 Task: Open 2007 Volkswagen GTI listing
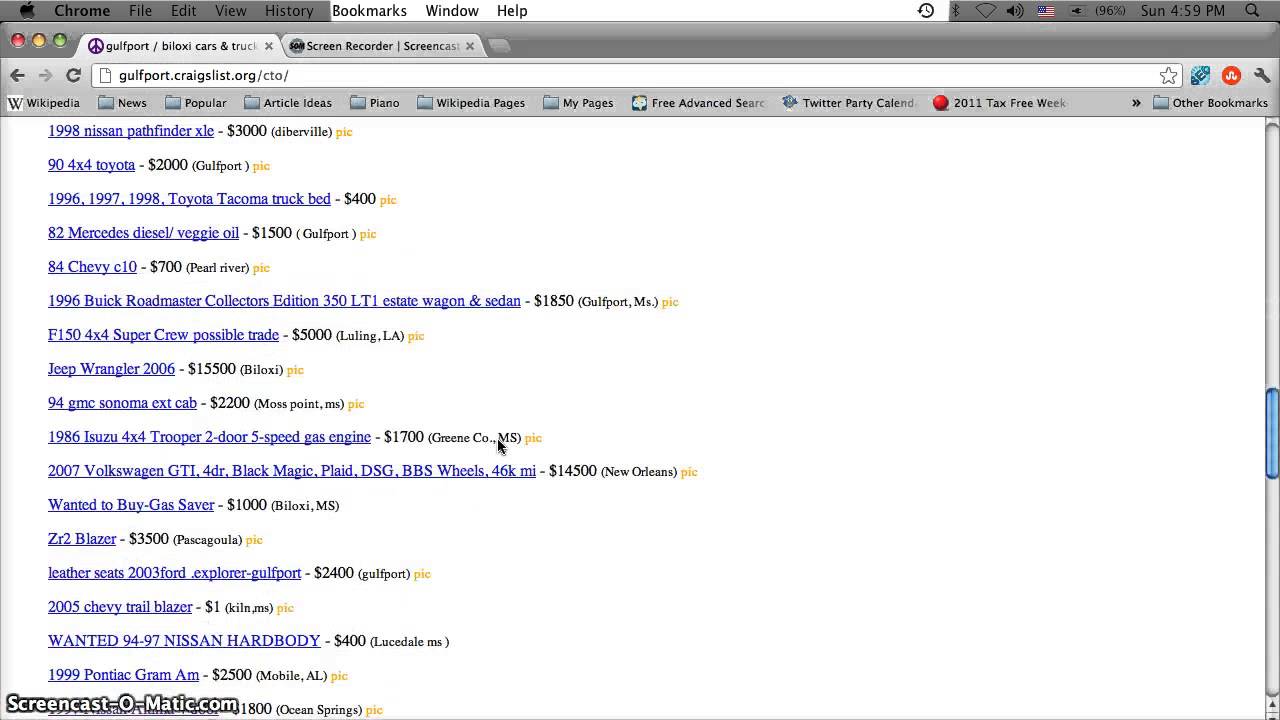coord(292,471)
